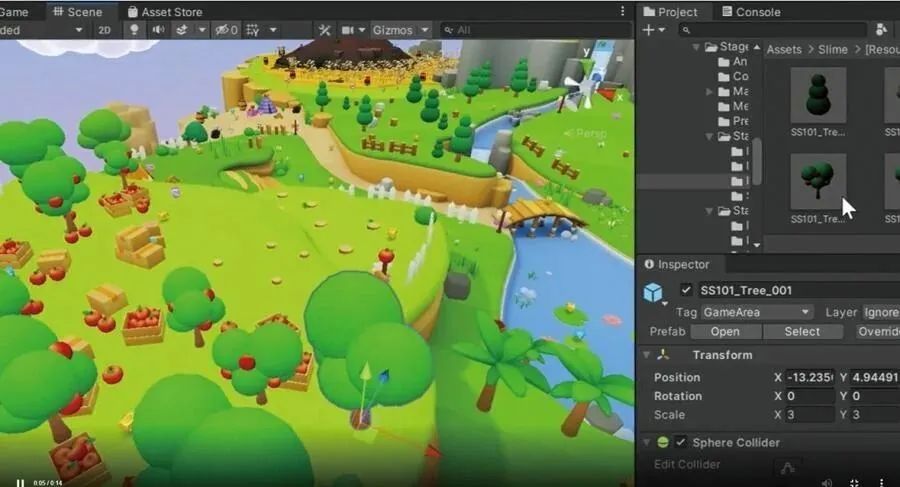Toggle scene audio with the speaker icon
Screen dimensions: 900x487
(x=157, y=30)
